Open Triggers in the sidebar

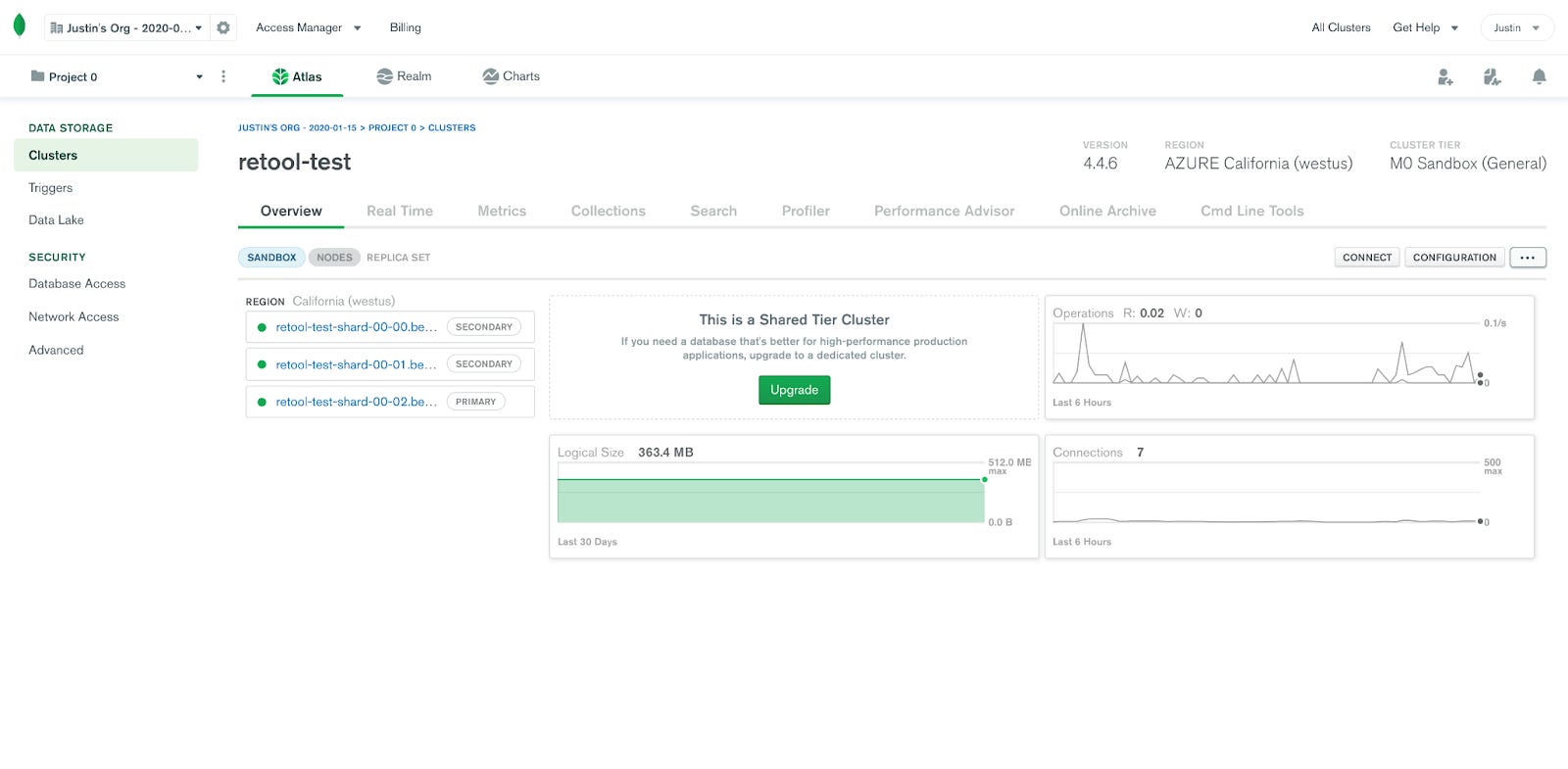click(x=51, y=188)
